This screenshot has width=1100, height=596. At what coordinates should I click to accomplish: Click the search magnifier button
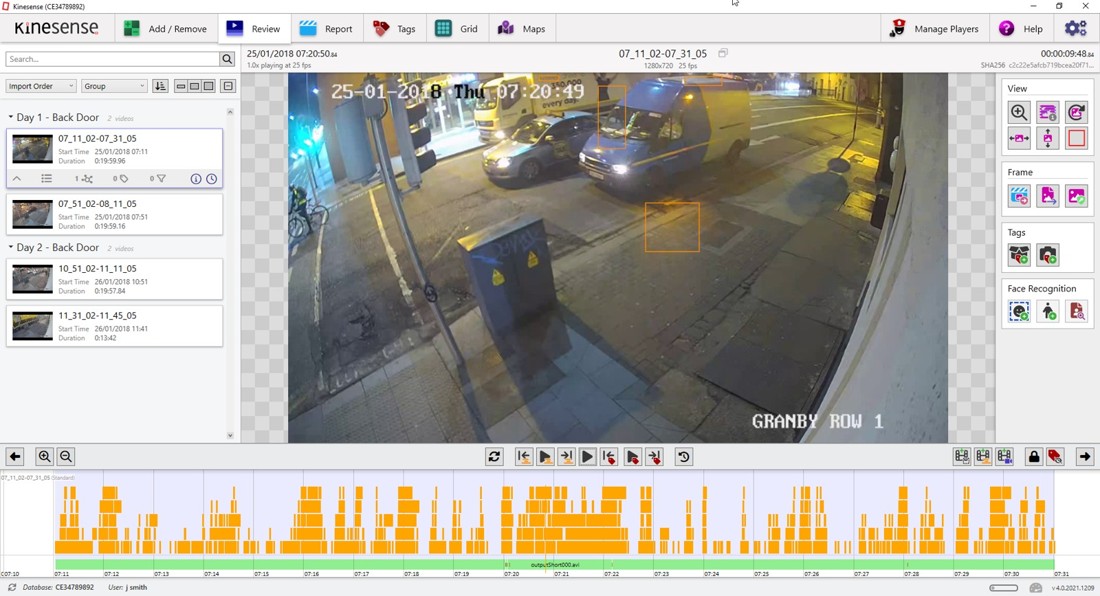pos(227,59)
